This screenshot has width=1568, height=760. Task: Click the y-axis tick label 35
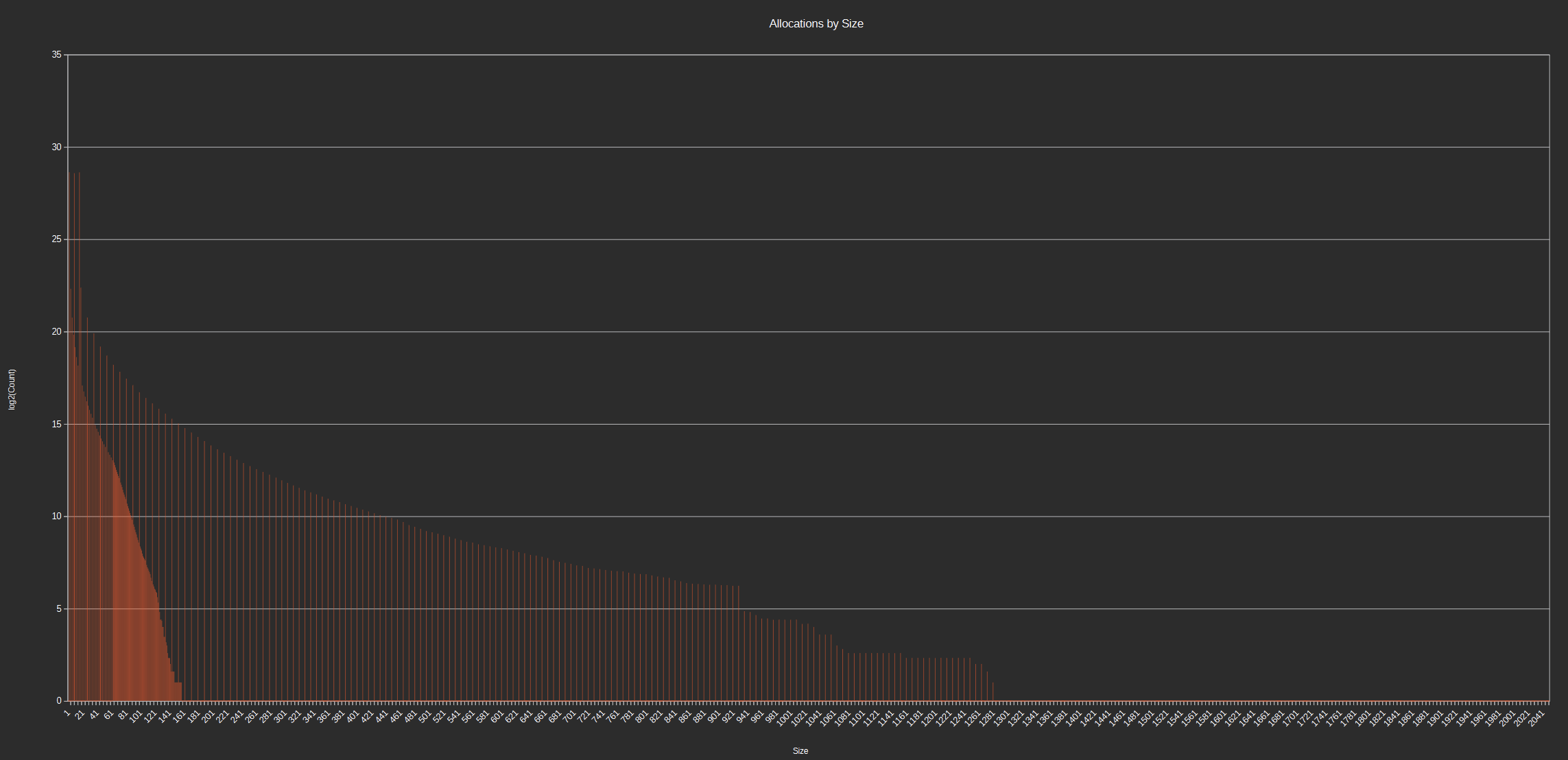(56, 55)
